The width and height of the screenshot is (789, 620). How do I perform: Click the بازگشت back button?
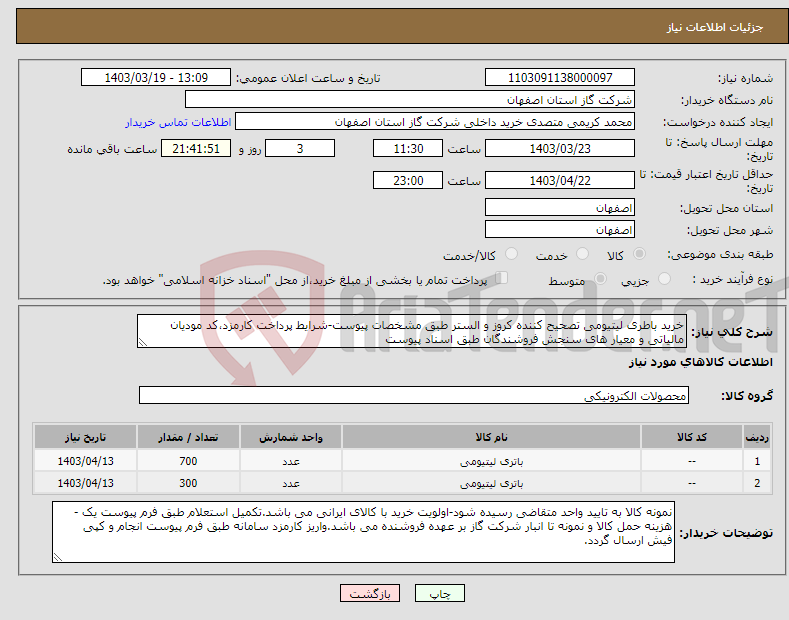tap(370, 593)
